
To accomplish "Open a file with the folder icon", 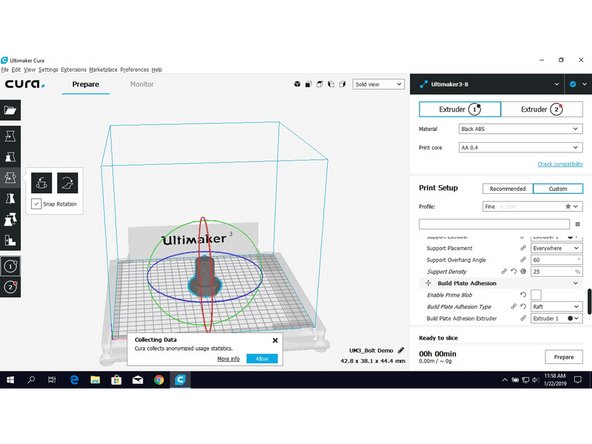I will coord(10,110).
